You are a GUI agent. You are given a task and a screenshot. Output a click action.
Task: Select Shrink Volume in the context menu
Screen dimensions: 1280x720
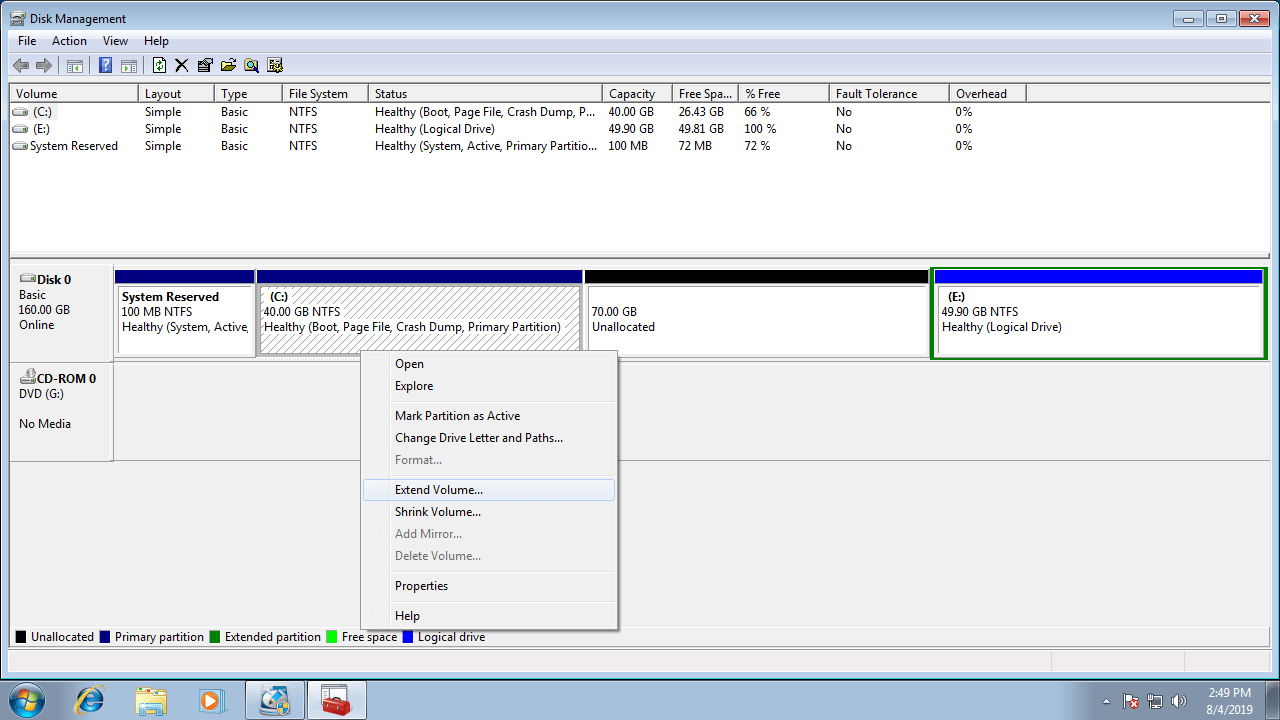[437, 512]
